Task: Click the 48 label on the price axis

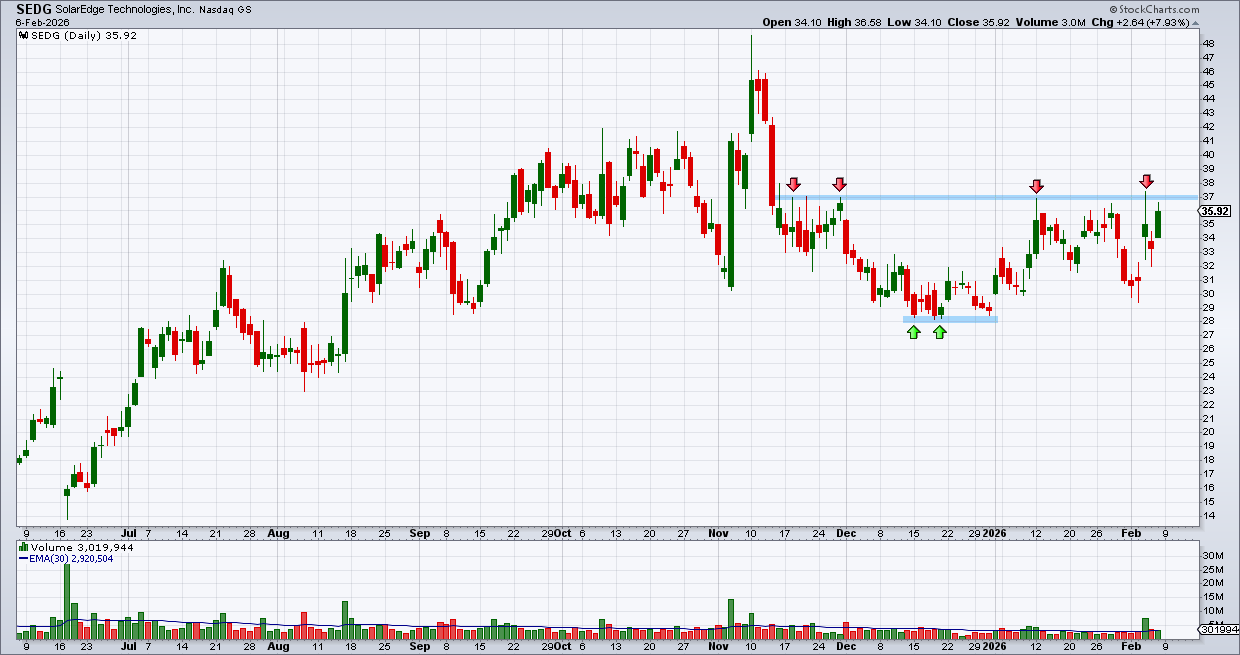Action: (x=1209, y=44)
